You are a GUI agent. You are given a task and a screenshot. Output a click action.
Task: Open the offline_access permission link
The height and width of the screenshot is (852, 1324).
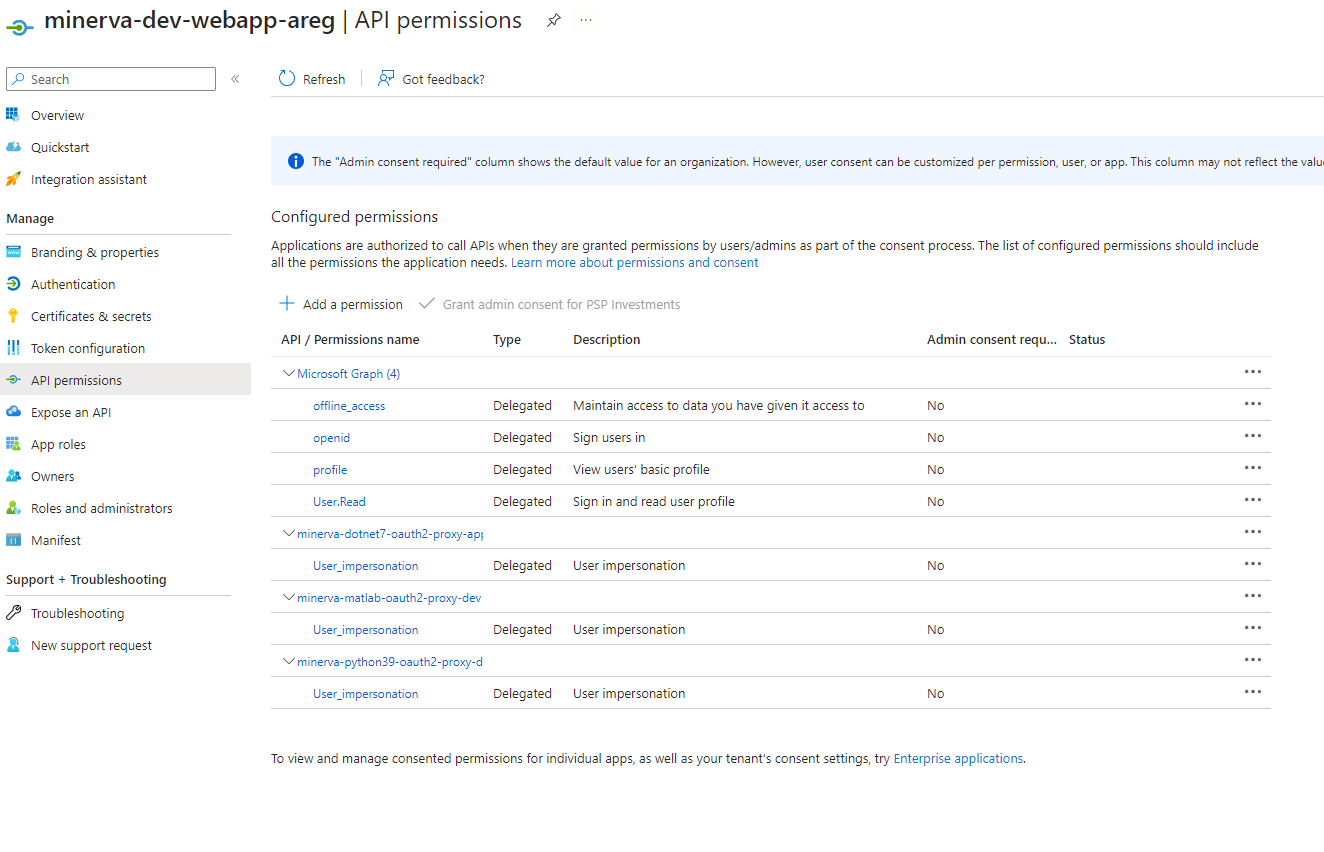pyautogui.click(x=349, y=405)
